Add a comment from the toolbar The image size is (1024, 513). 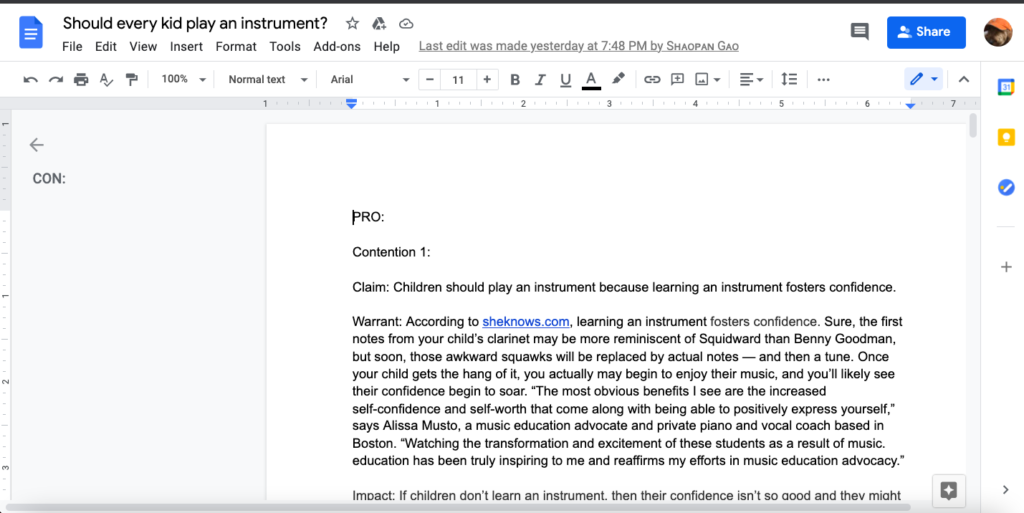(677, 80)
